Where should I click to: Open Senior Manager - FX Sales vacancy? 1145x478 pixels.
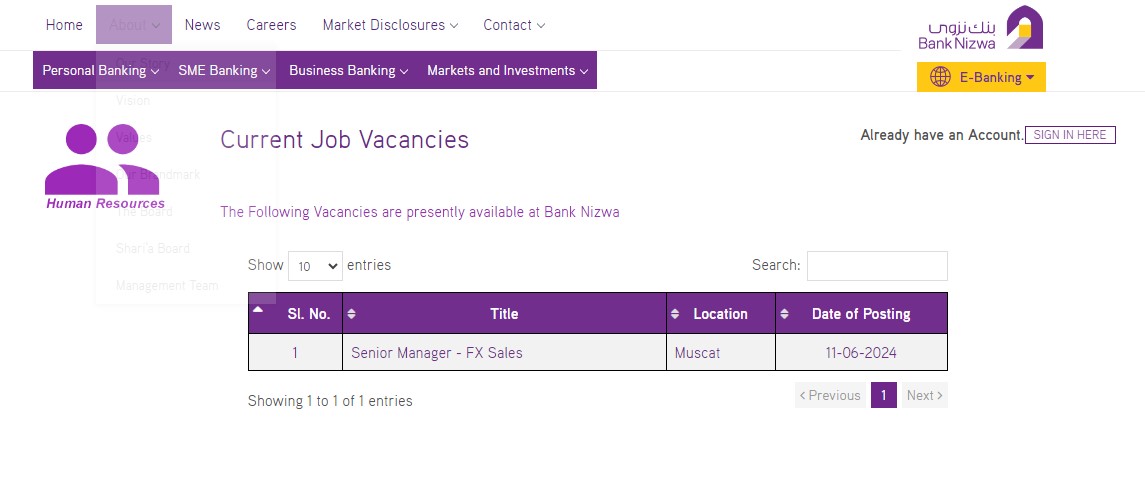click(437, 353)
